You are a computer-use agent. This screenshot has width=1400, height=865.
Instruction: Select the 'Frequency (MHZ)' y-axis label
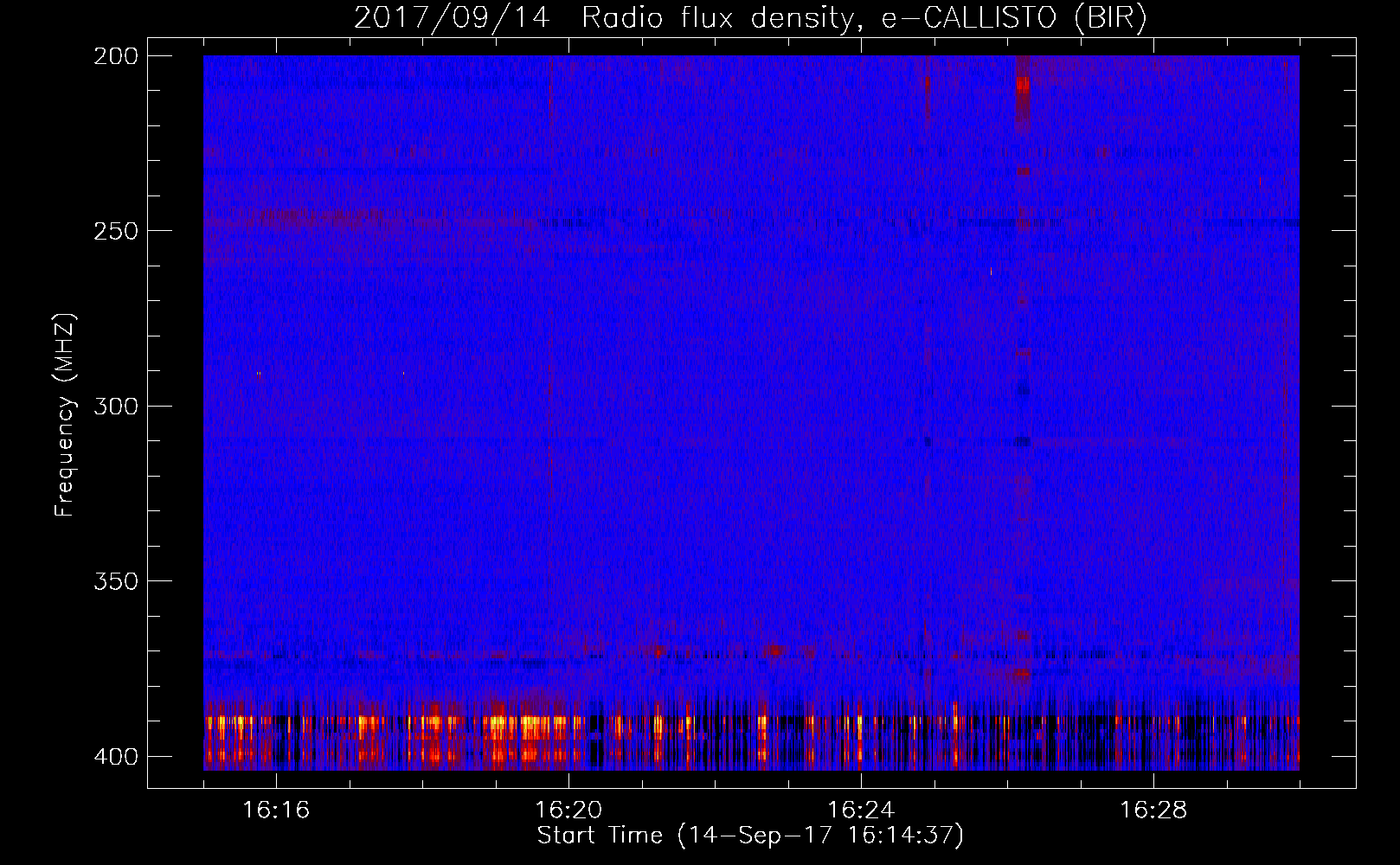(65, 414)
